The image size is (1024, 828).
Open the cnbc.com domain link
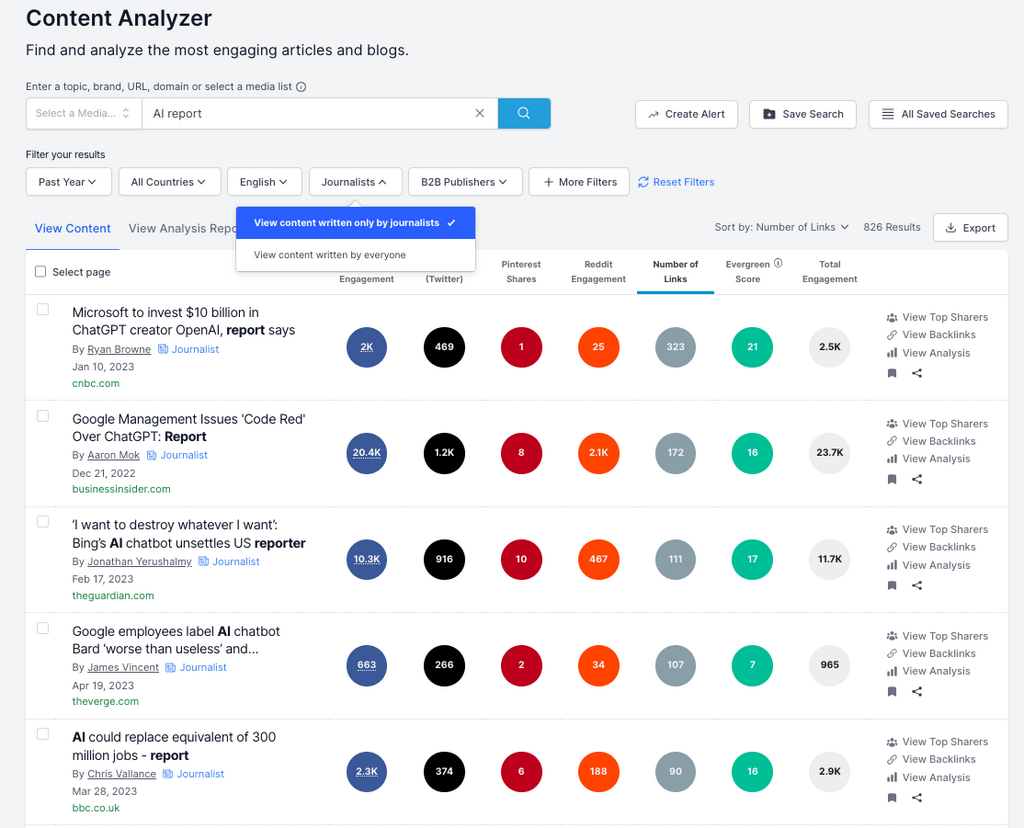[95, 383]
